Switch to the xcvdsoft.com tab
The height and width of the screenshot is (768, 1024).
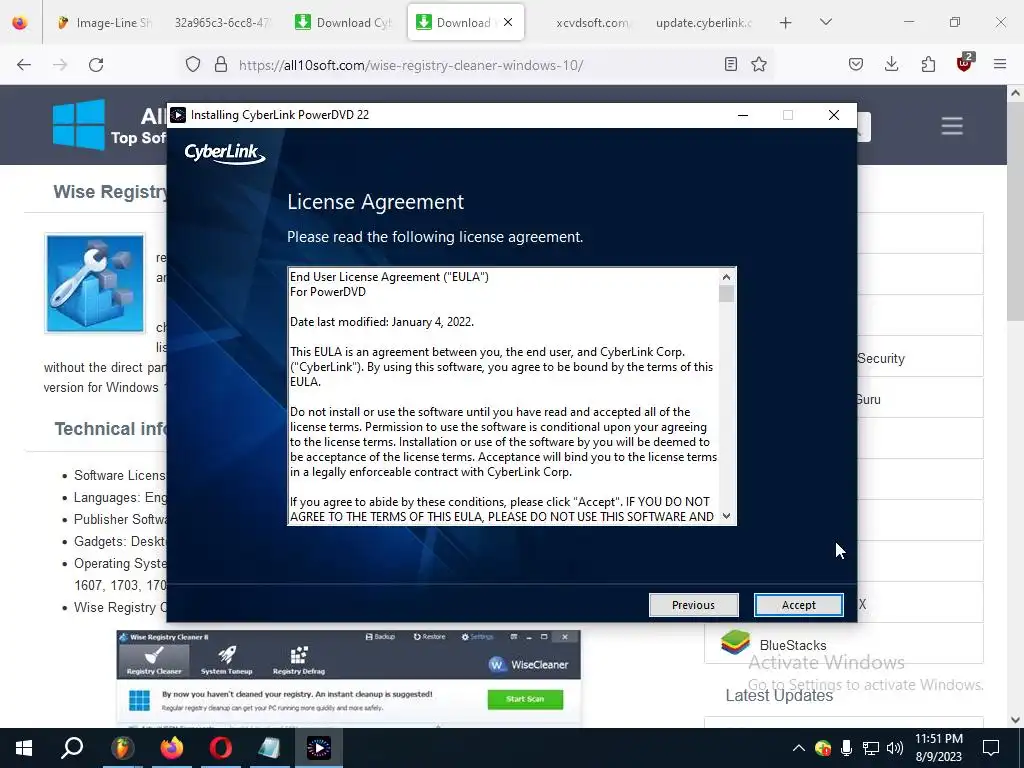(592, 23)
